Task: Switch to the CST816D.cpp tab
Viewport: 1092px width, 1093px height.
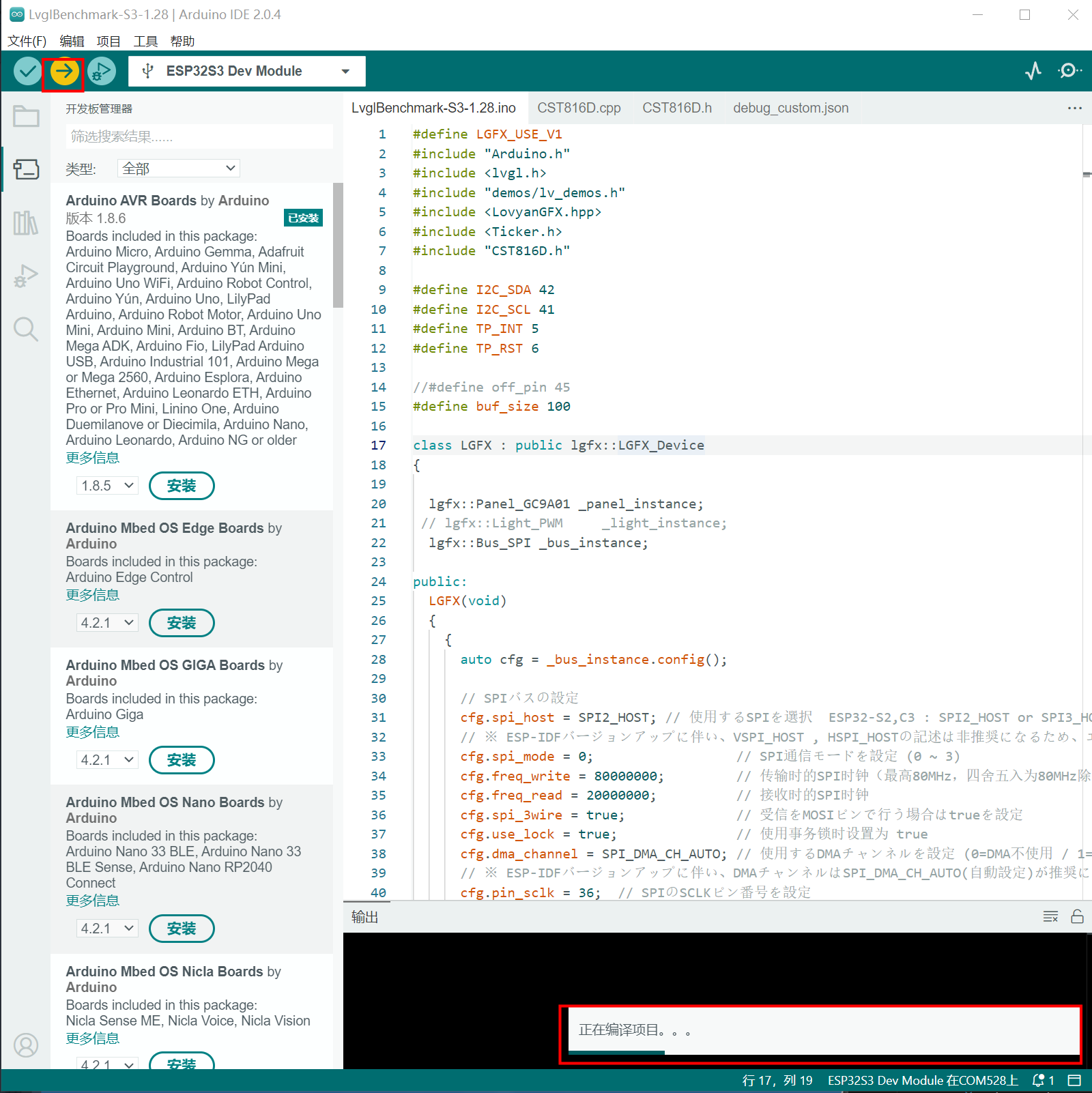Action: tap(579, 108)
